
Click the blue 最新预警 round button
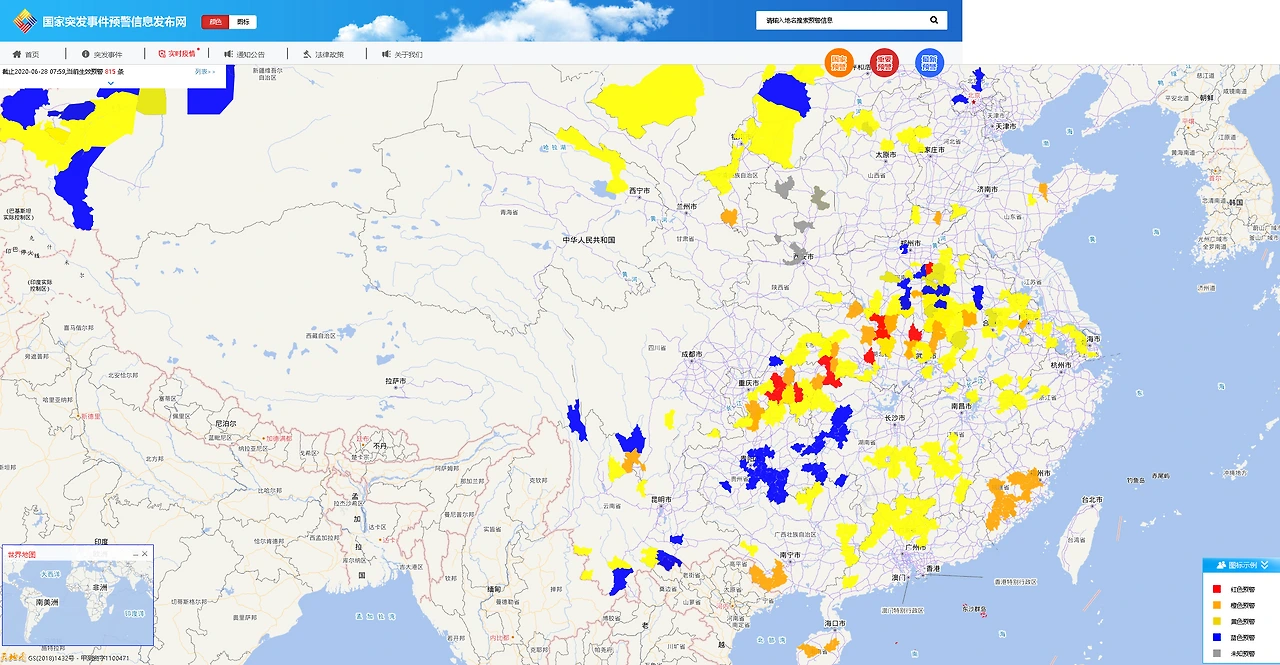(929, 63)
